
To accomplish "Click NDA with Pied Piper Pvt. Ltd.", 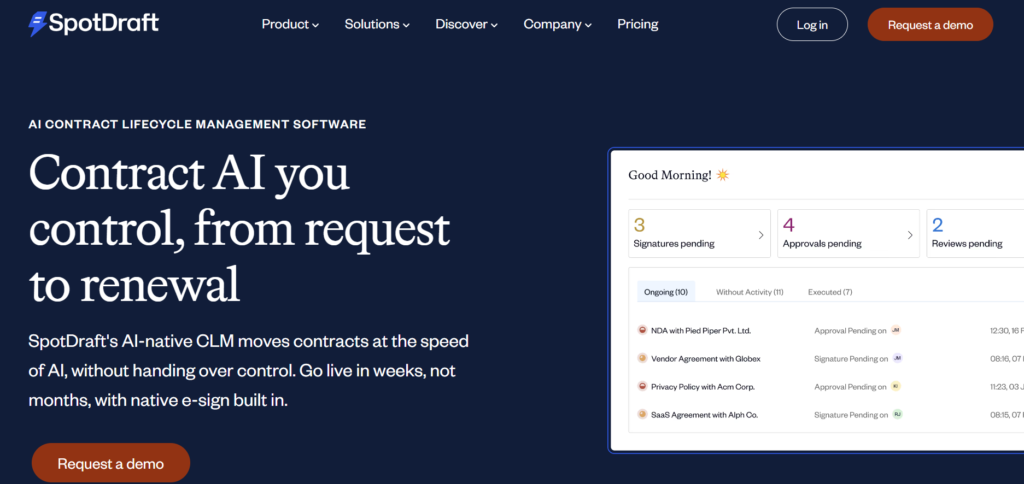I will pyautogui.click(x=701, y=331).
